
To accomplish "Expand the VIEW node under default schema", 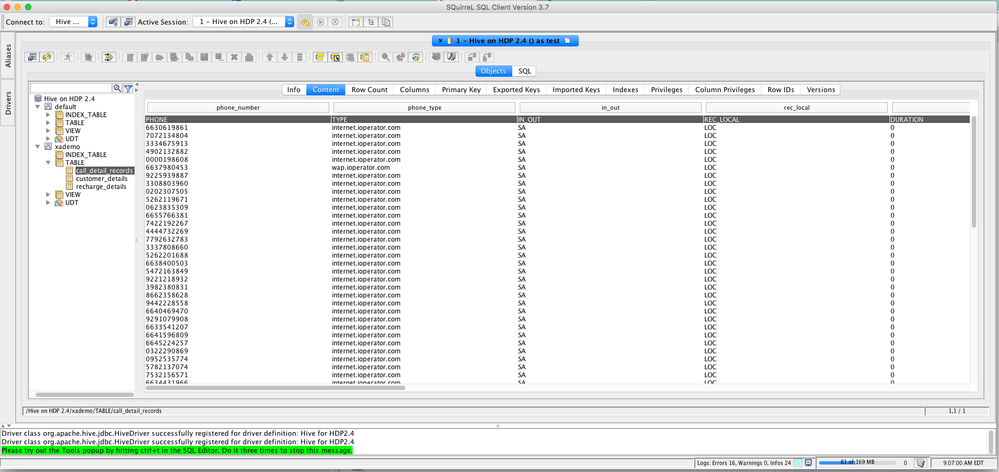I will [x=48, y=131].
